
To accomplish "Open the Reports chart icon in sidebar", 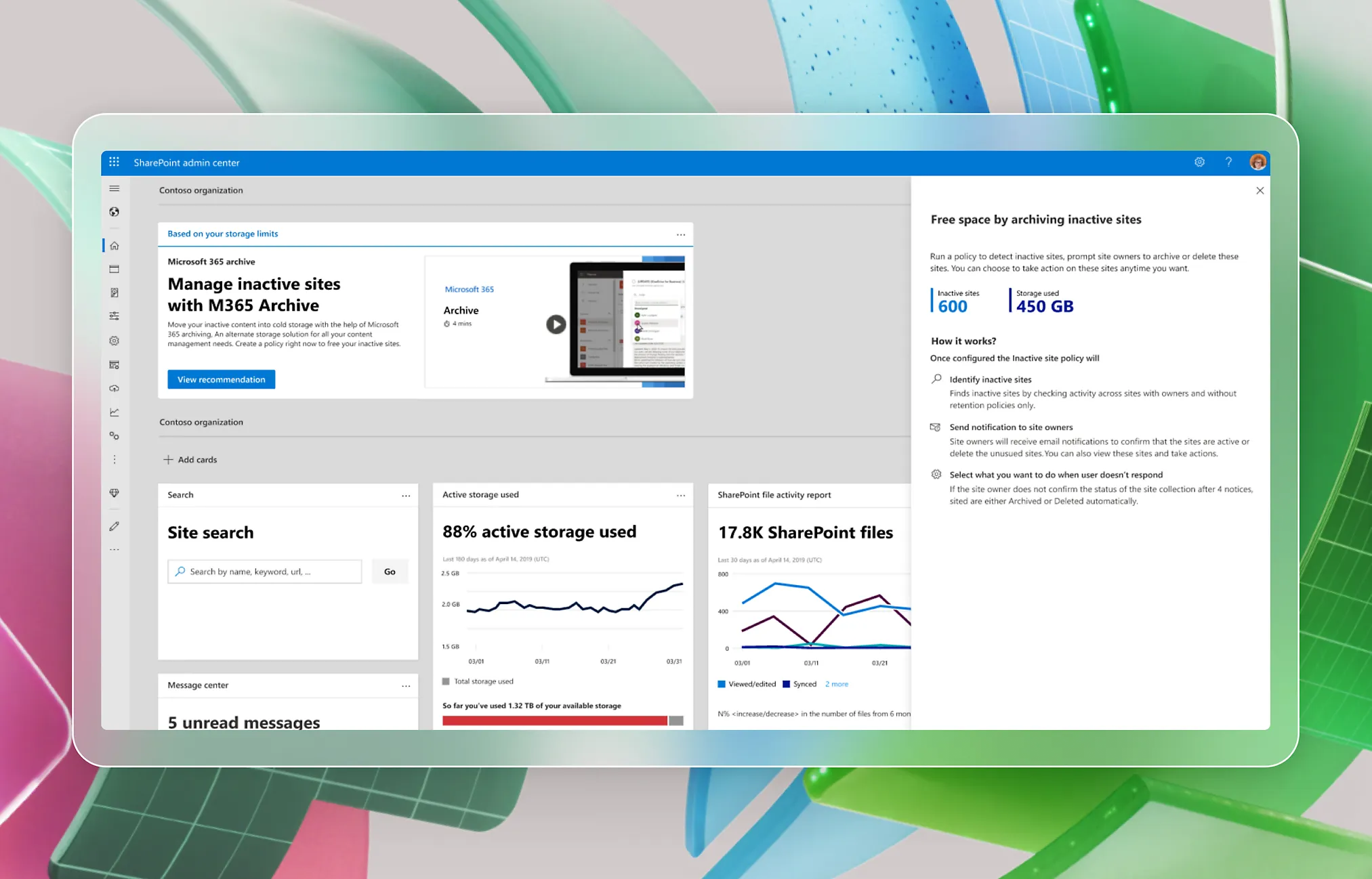I will pyautogui.click(x=114, y=412).
